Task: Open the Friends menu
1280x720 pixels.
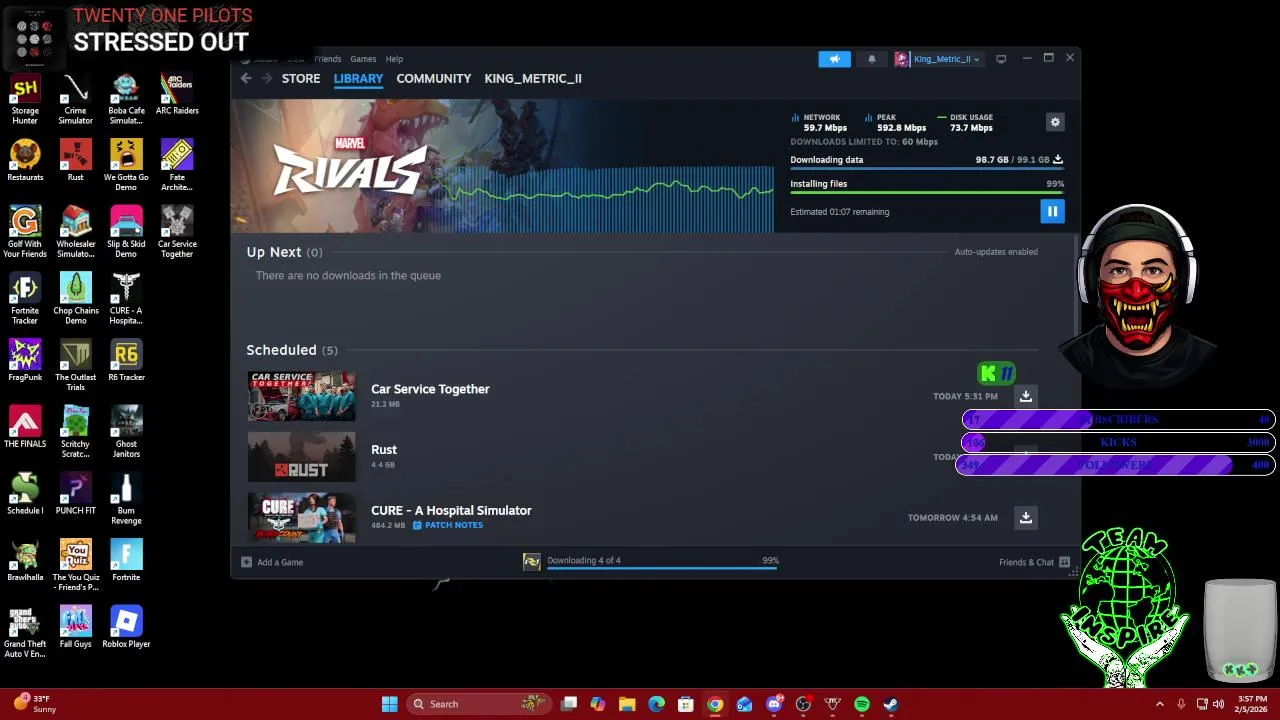Action: [327, 59]
